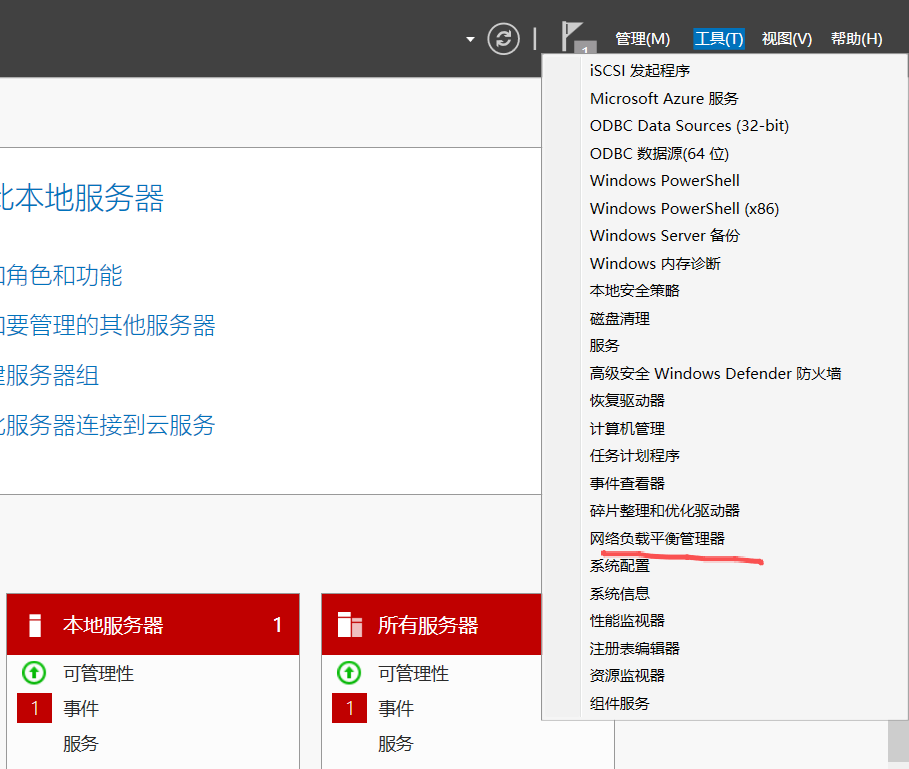
Task: Click the vertical scrollbar at bottom right
Action: 897,740
